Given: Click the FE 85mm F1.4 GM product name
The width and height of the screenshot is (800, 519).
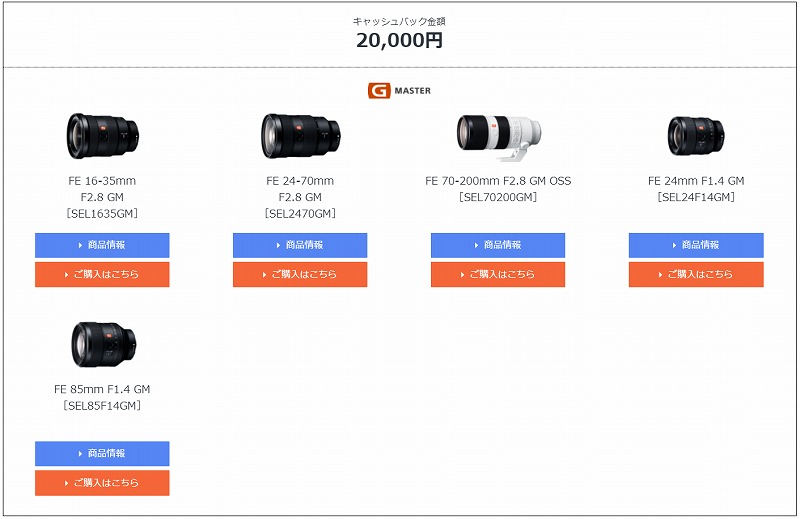Looking at the screenshot, I should tap(102, 389).
